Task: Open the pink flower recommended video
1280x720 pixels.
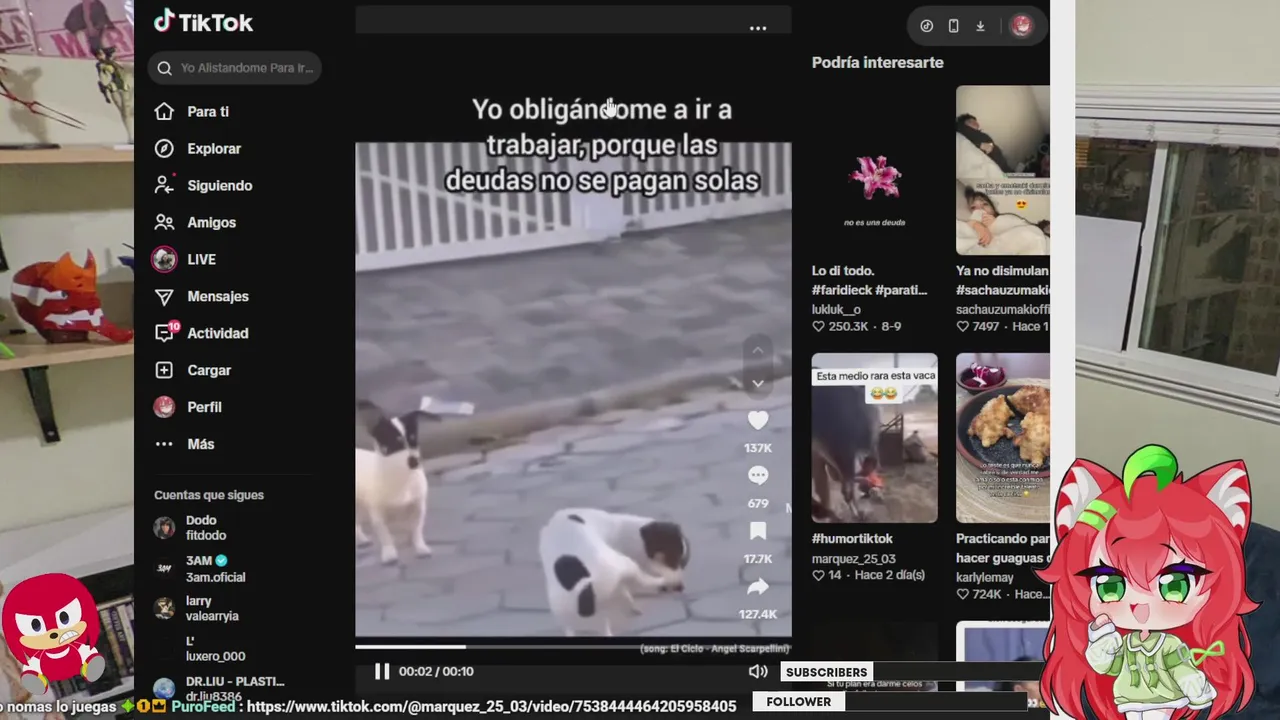Action: tap(875, 170)
